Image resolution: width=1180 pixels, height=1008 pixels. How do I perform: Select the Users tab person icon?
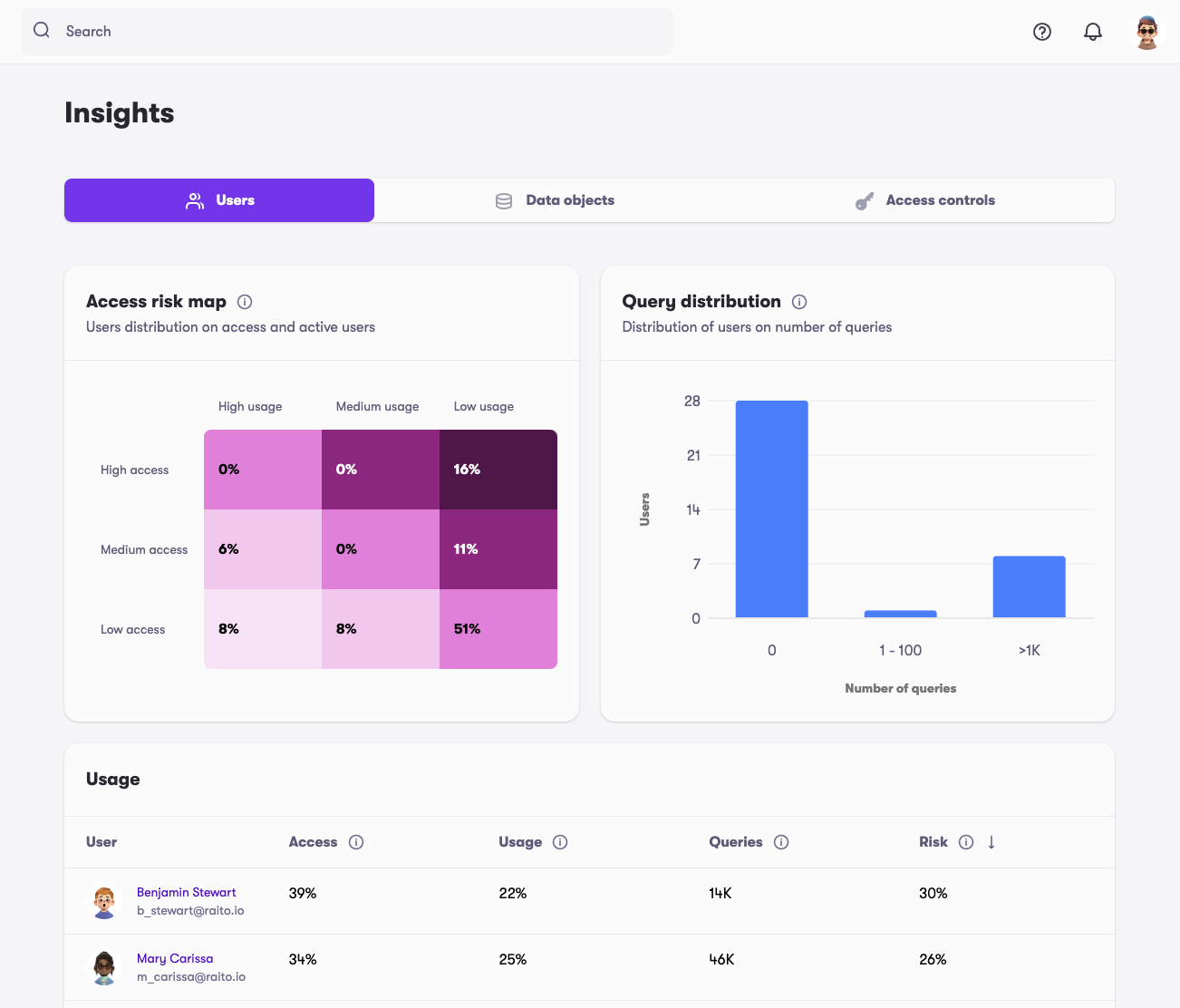(195, 200)
